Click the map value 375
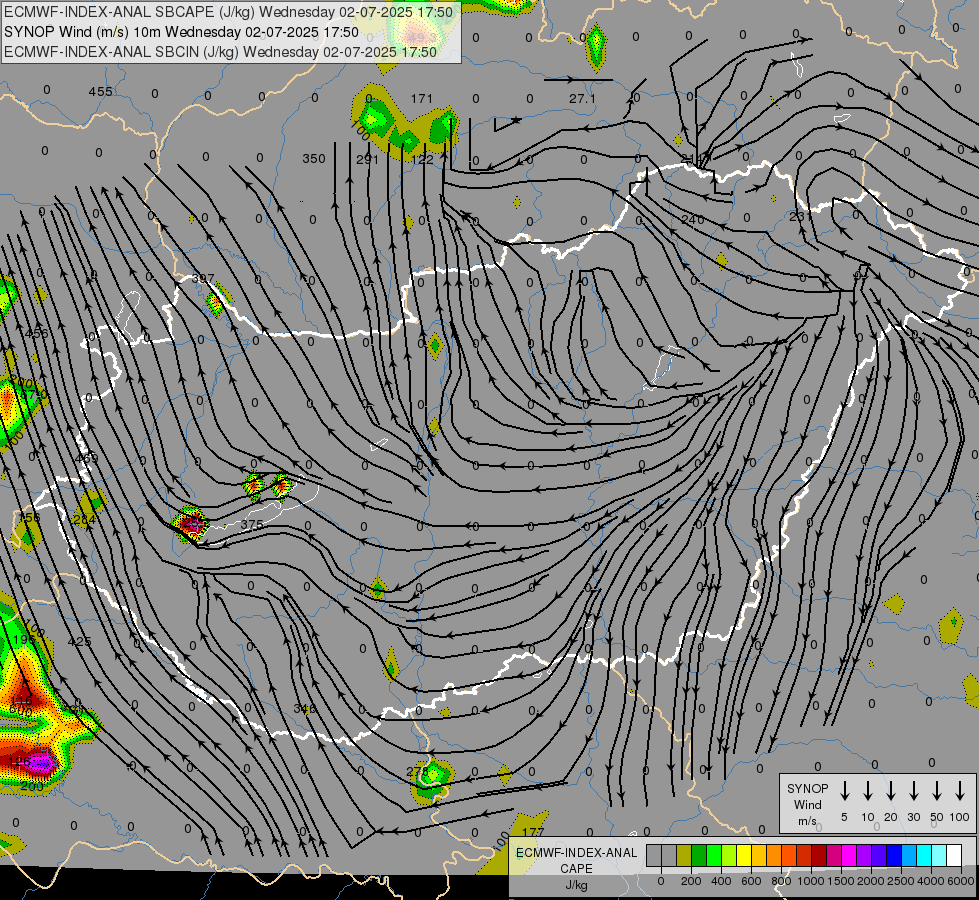The width and height of the screenshot is (979, 900). point(252,525)
